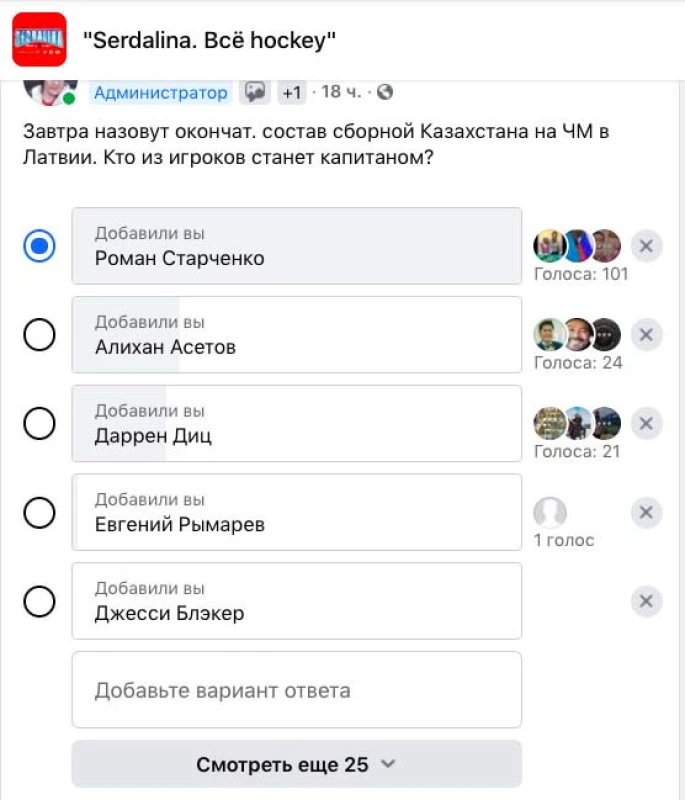Expand Смотреть еще 25 options
Image resolution: width=685 pixels, height=800 pixels.
[x=296, y=765]
